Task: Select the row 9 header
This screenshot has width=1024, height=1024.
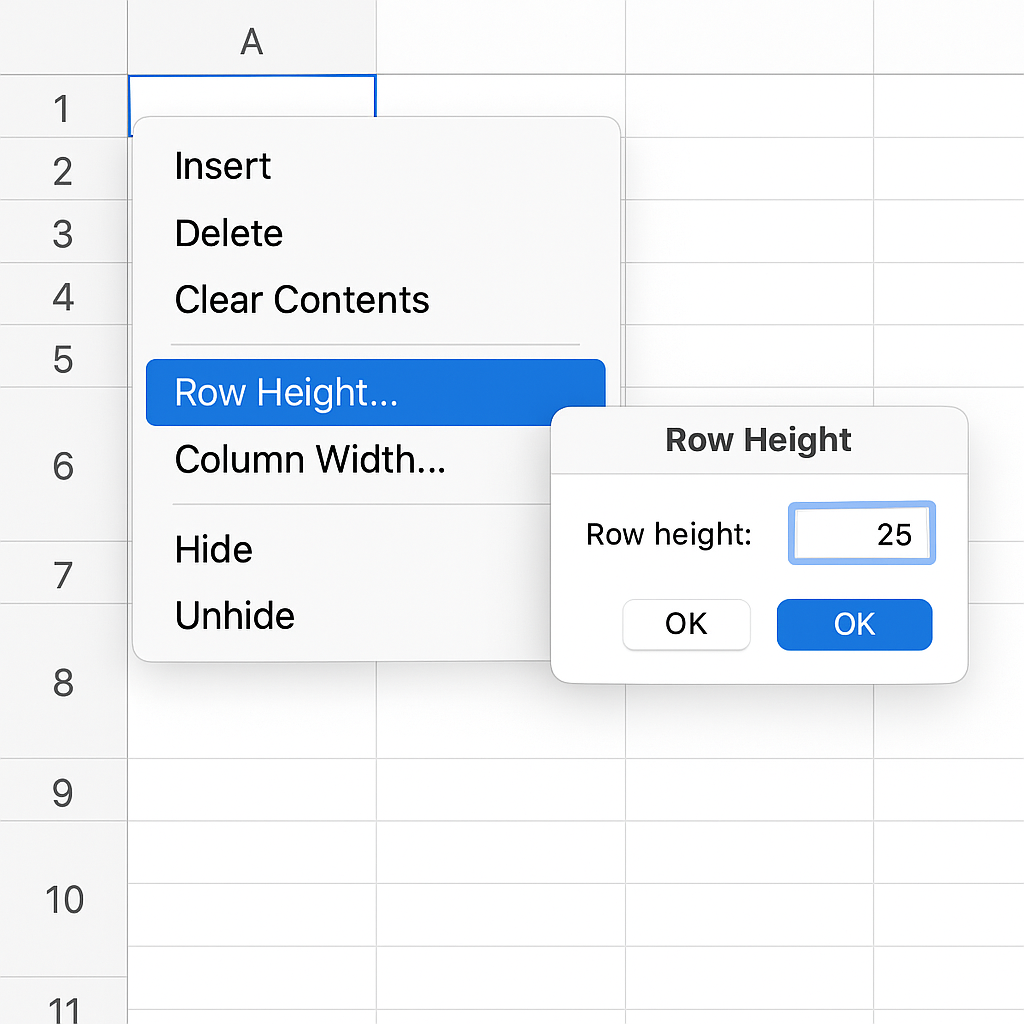Action: point(63,792)
